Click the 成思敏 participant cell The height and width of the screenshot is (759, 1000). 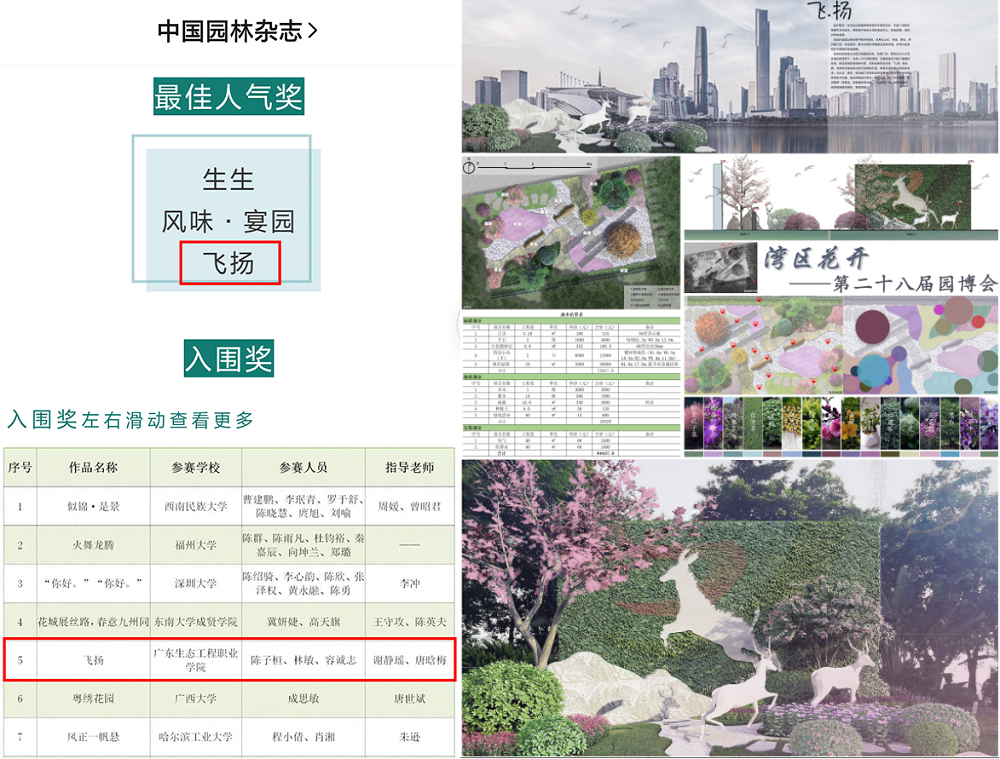tap(304, 699)
